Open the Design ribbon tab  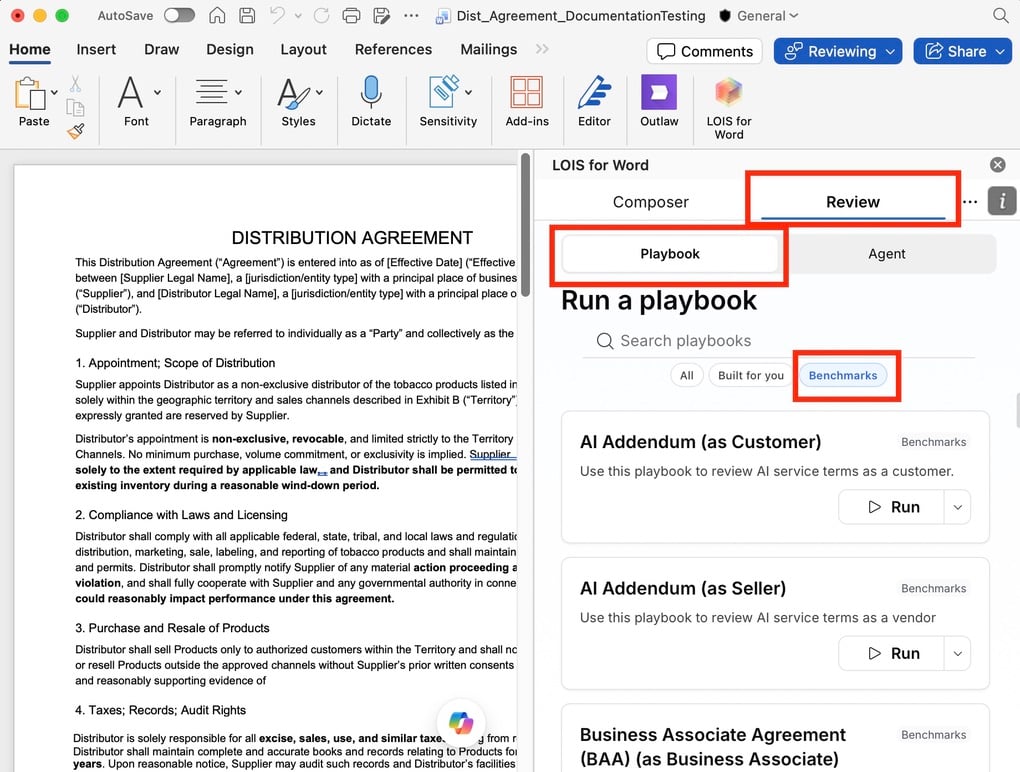[x=230, y=49]
